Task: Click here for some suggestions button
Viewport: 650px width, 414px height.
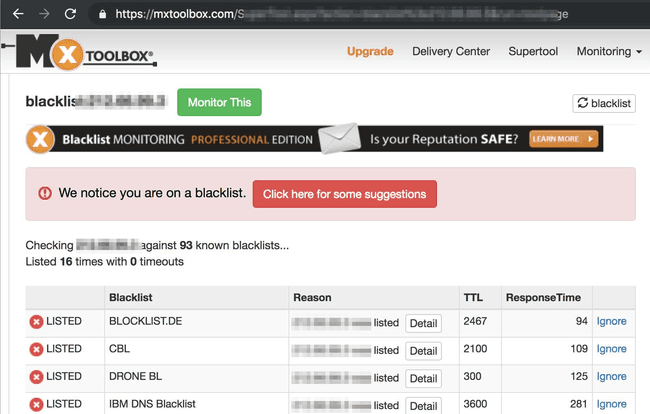Action: click(344, 194)
